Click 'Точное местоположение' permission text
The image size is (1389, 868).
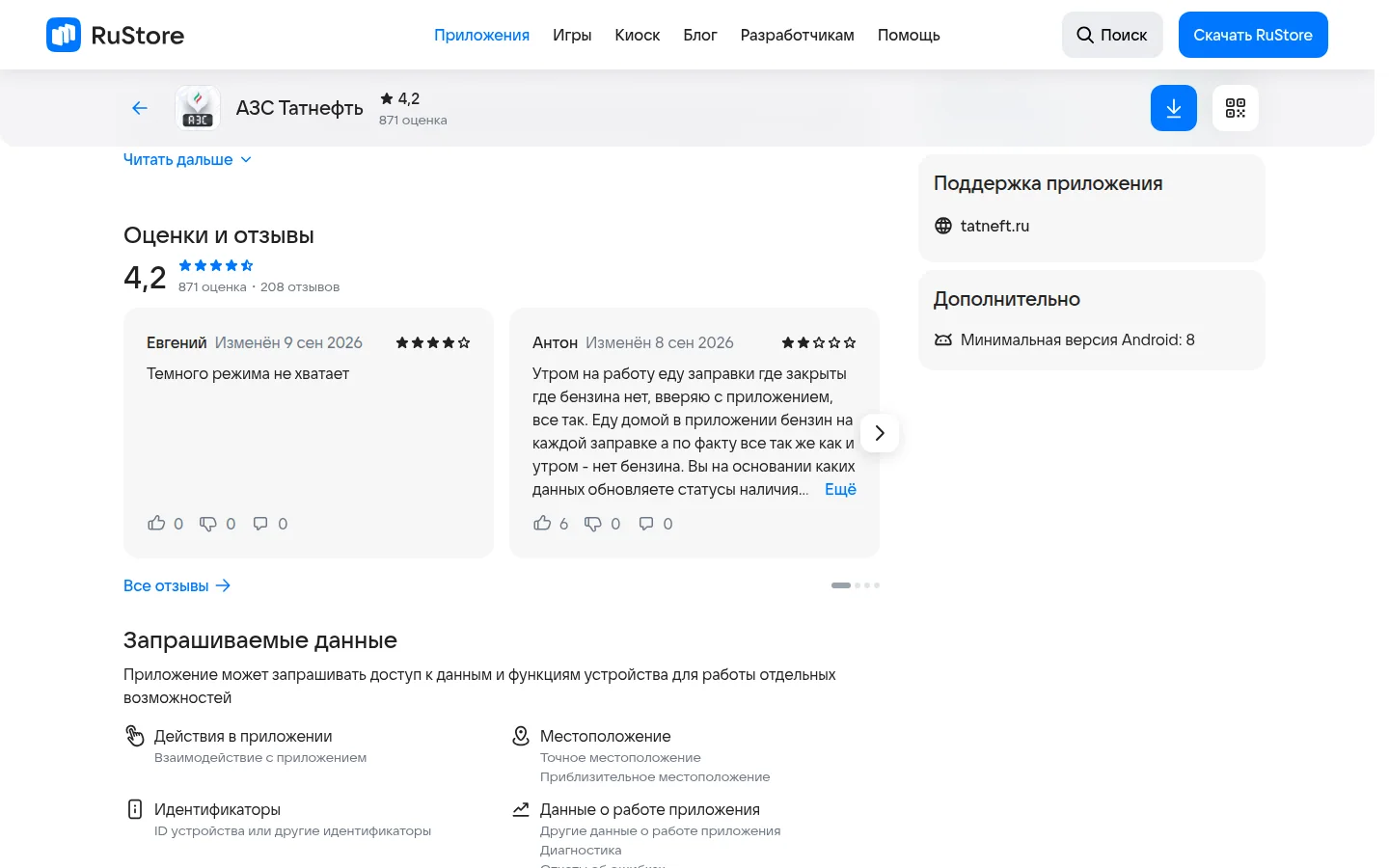pos(620,758)
